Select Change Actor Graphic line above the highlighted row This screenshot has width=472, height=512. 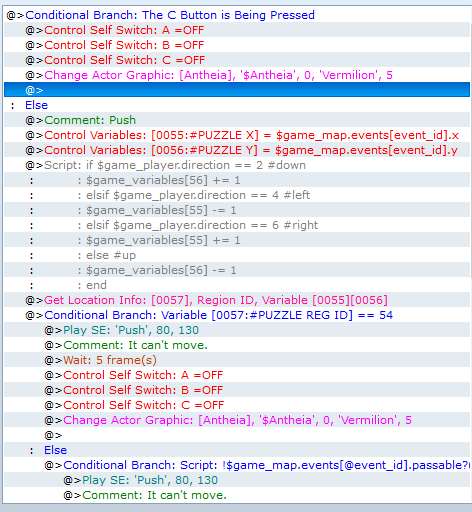pos(237,75)
